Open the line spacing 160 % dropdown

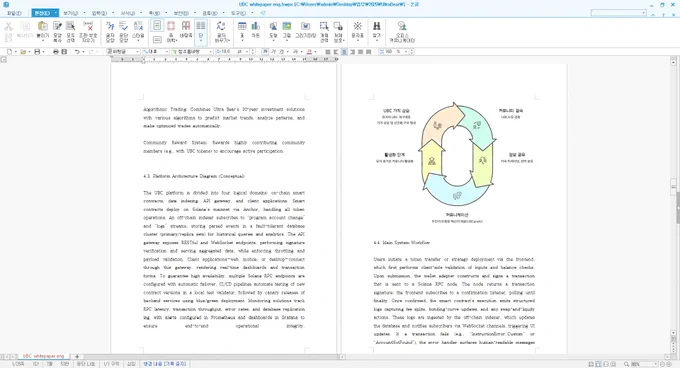[x=406, y=52]
